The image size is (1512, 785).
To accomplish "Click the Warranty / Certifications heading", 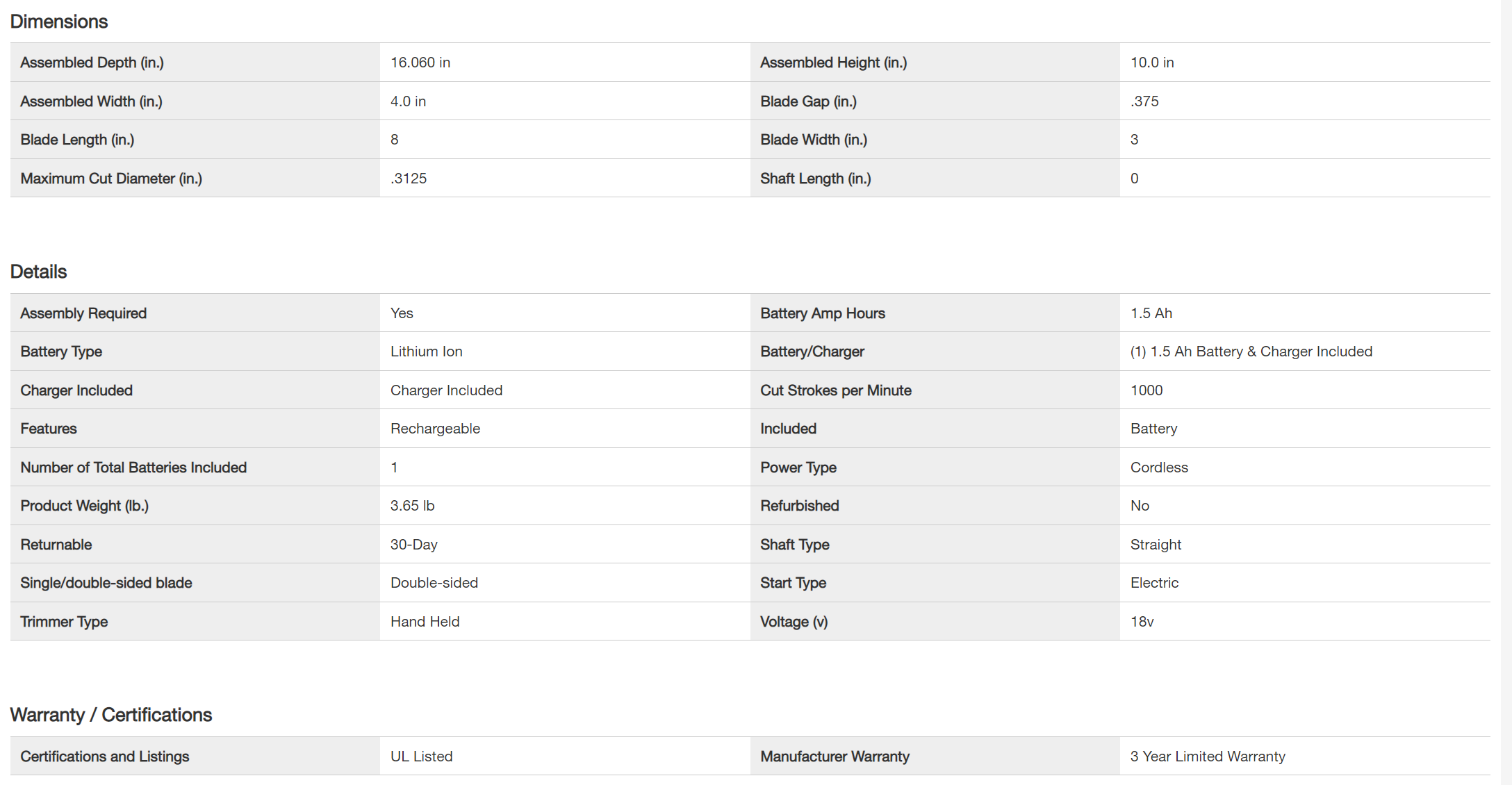I will [x=111, y=715].
